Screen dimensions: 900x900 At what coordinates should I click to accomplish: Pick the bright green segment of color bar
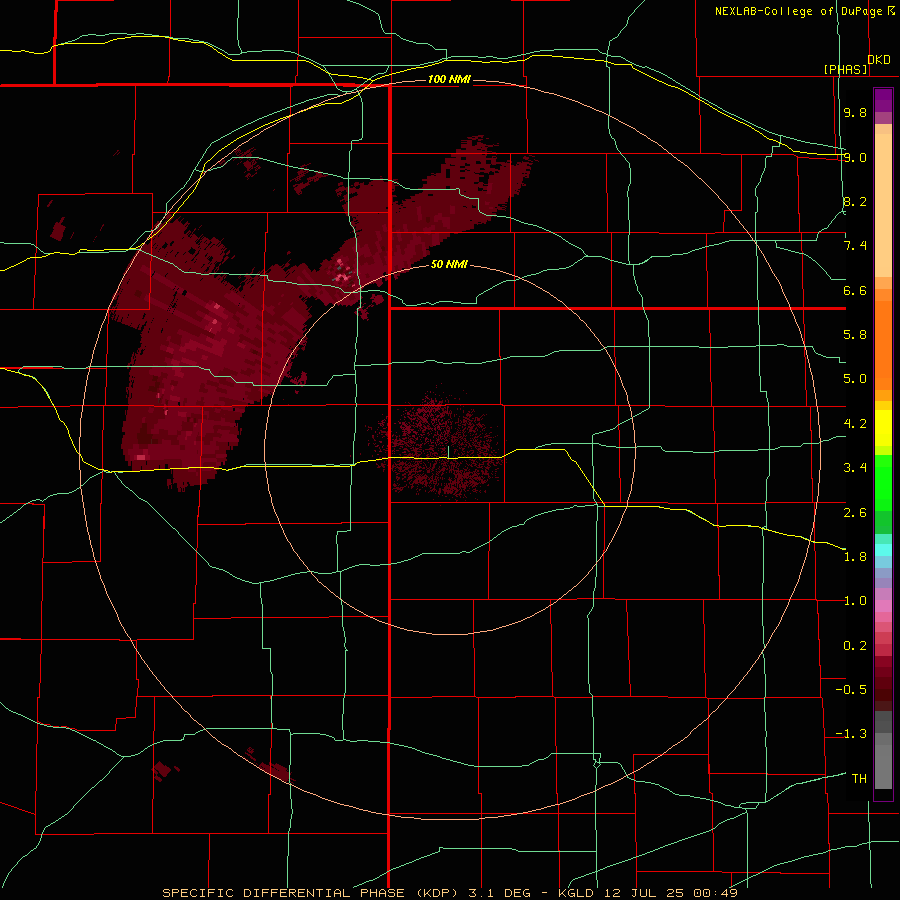[x=883, y=482]
